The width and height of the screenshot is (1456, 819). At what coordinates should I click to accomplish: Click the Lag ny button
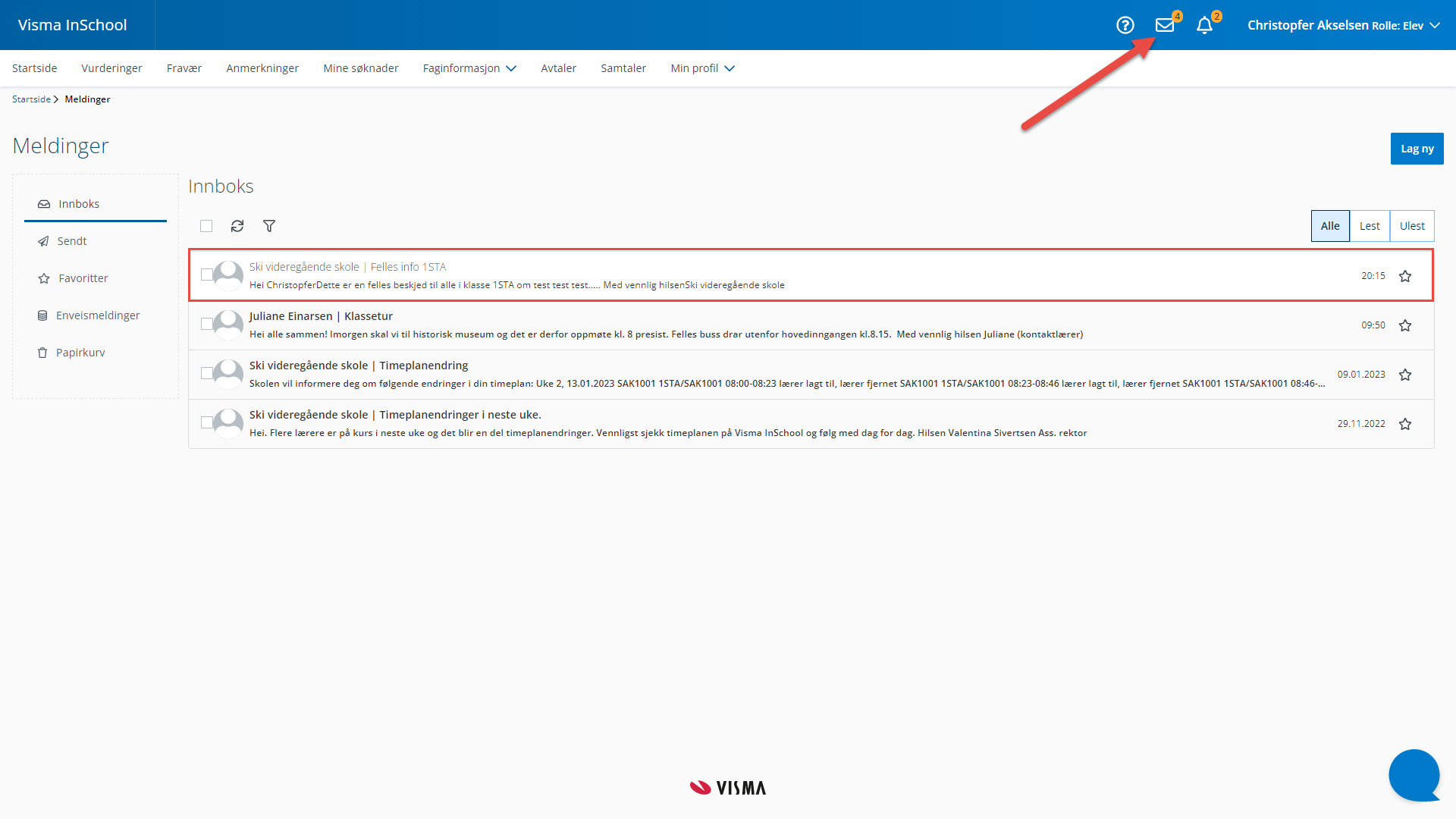pos(1417,149)
